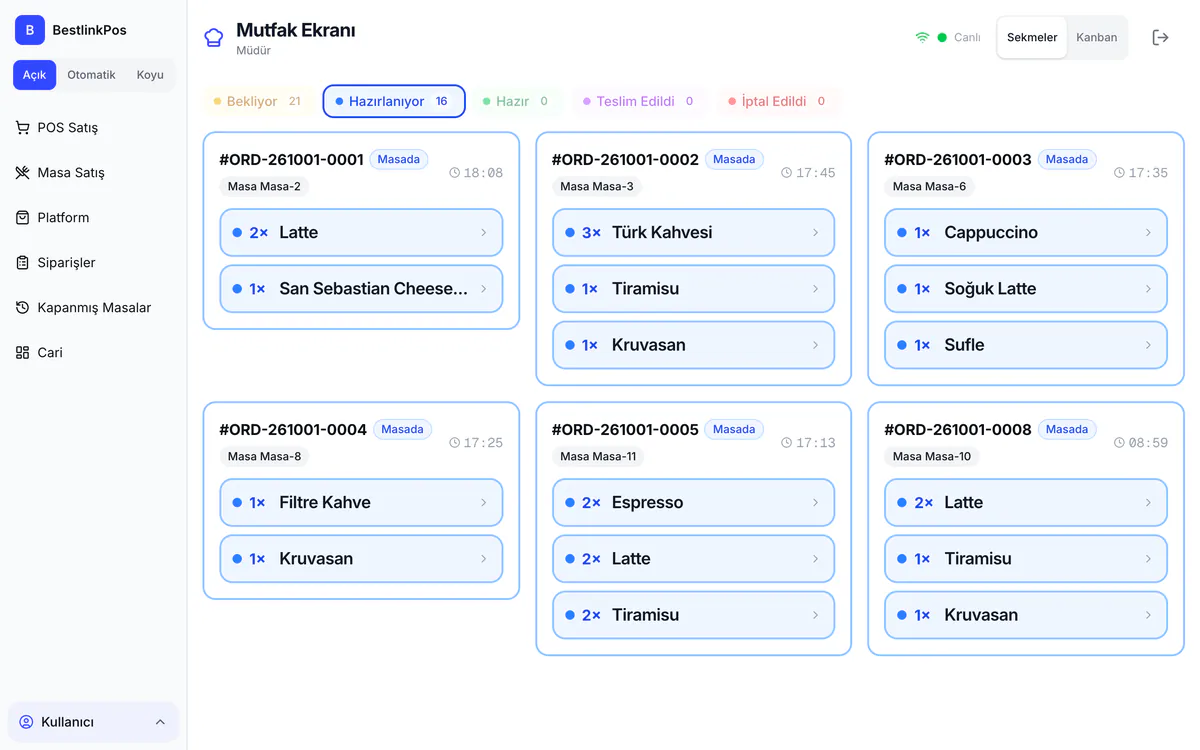Screen dimensions: 1200x750
Task: Click the Mutfak Ekranı page title
Action: (x=296, y=30)
